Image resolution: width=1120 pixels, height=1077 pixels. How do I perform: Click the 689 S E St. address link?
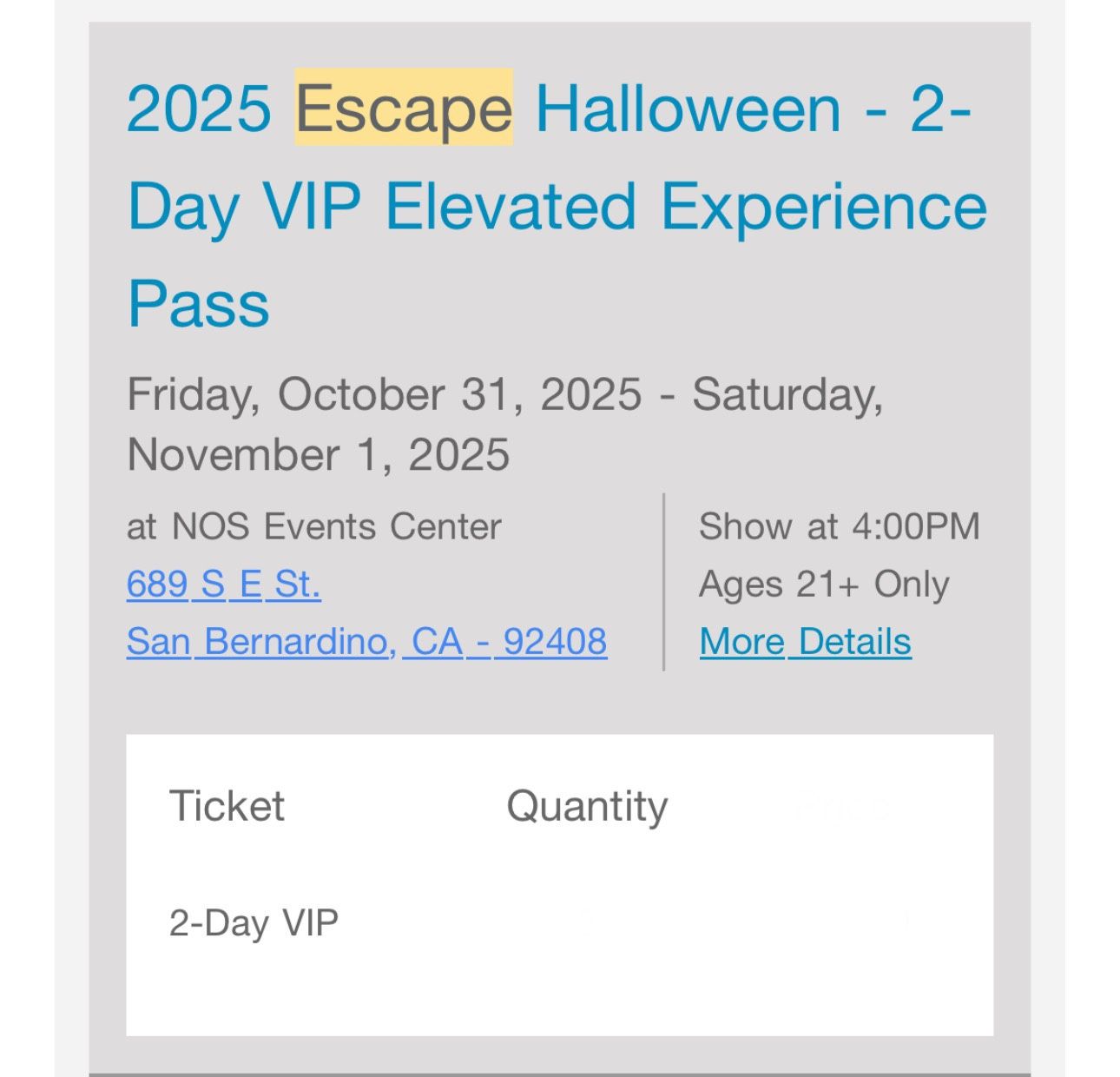click(224, 585)
